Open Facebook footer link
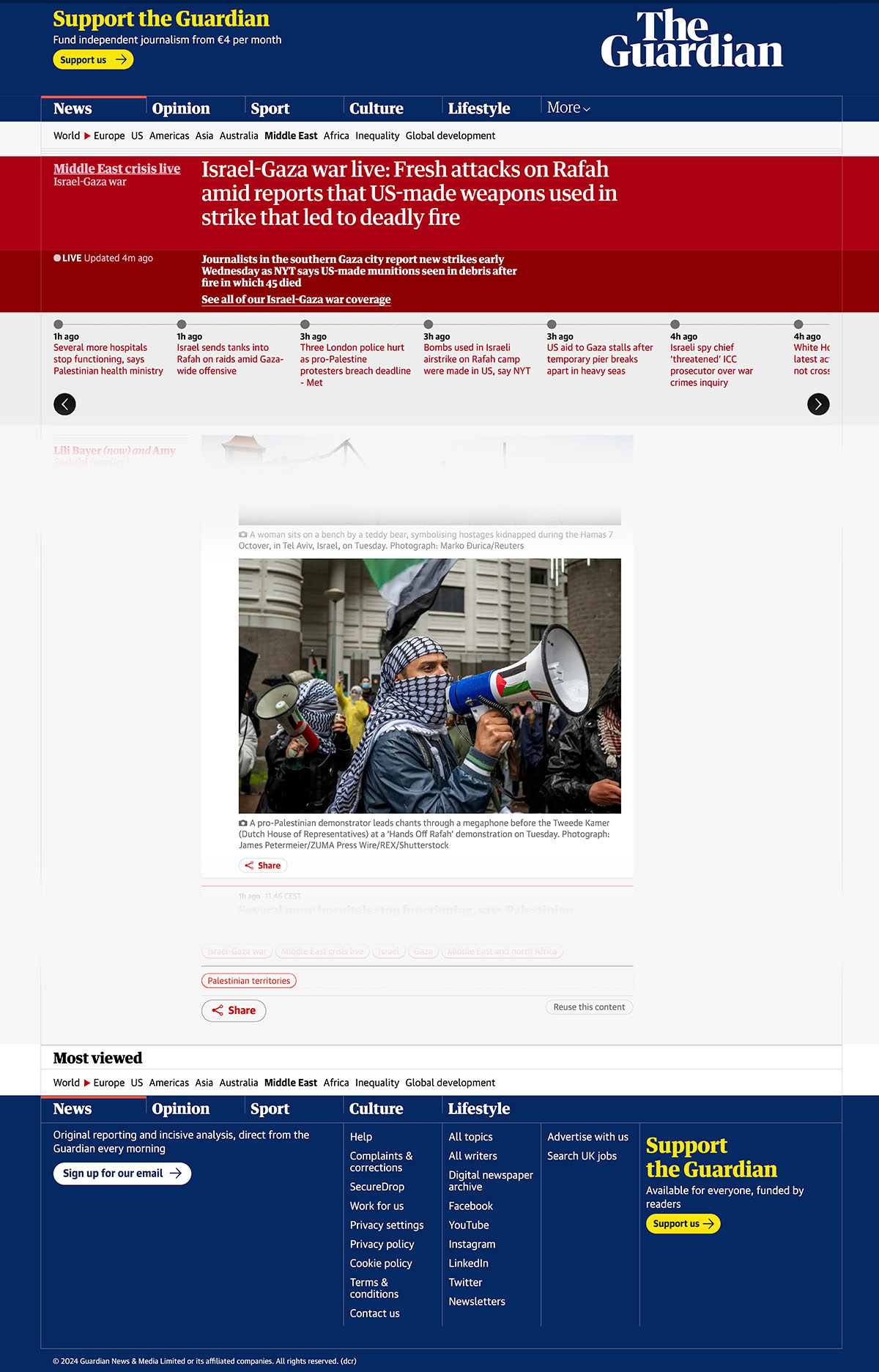Image resolution: width=879 pixels, height=1372 pixels. tap(470, 1206)
